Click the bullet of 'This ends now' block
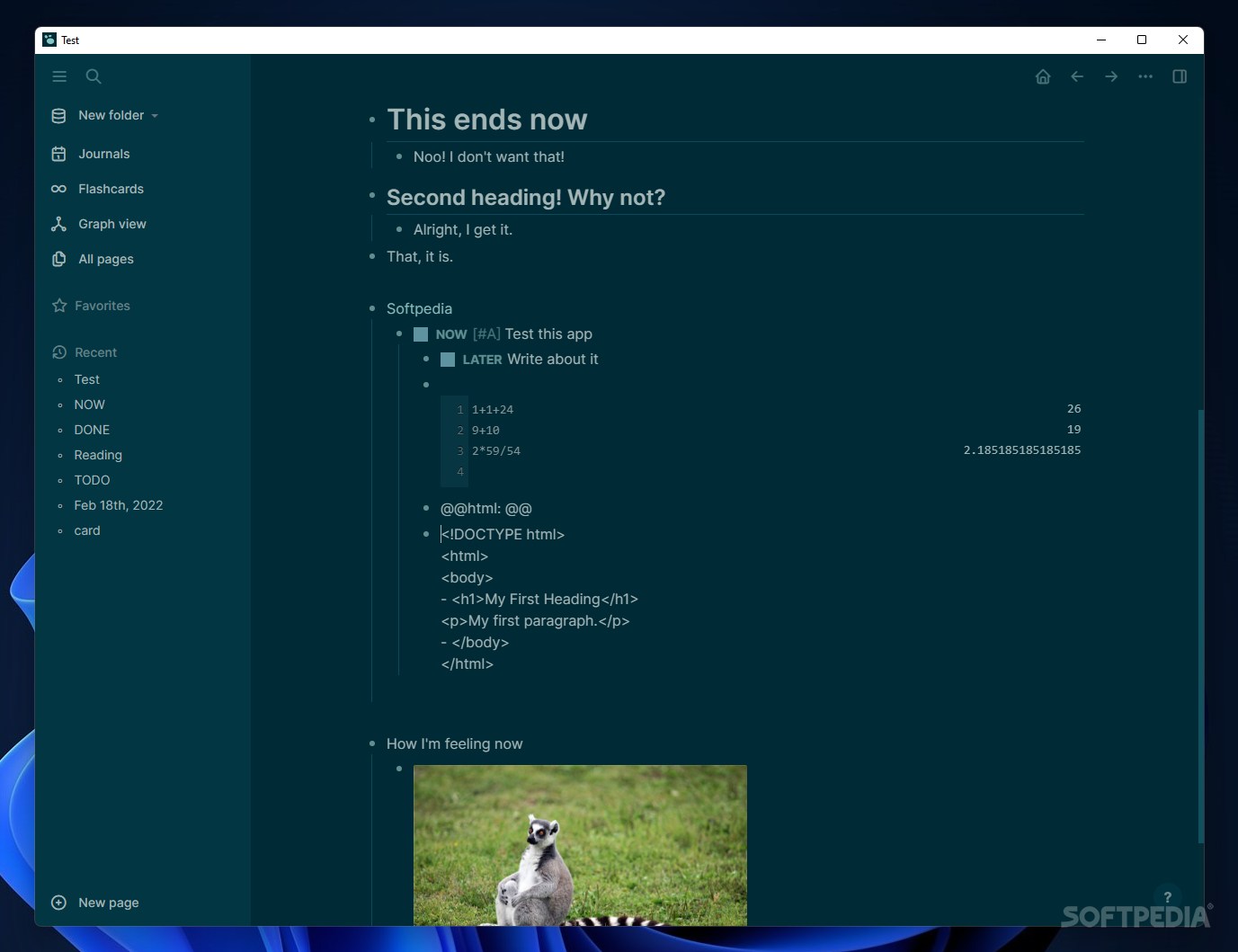Screen dimensions: 1238x952 [x=372, y=120]
